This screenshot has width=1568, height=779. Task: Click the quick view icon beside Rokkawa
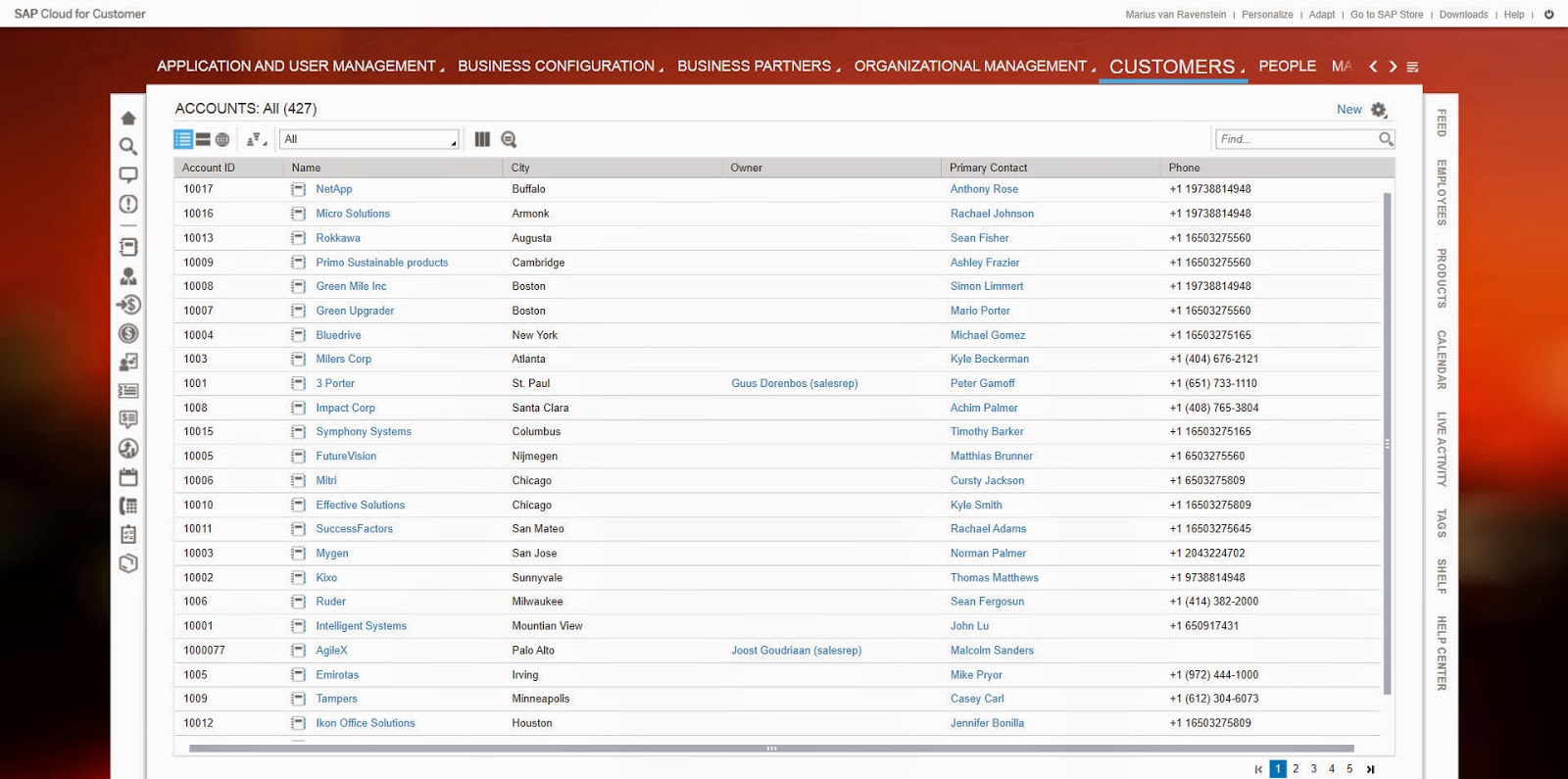[298, 238]
